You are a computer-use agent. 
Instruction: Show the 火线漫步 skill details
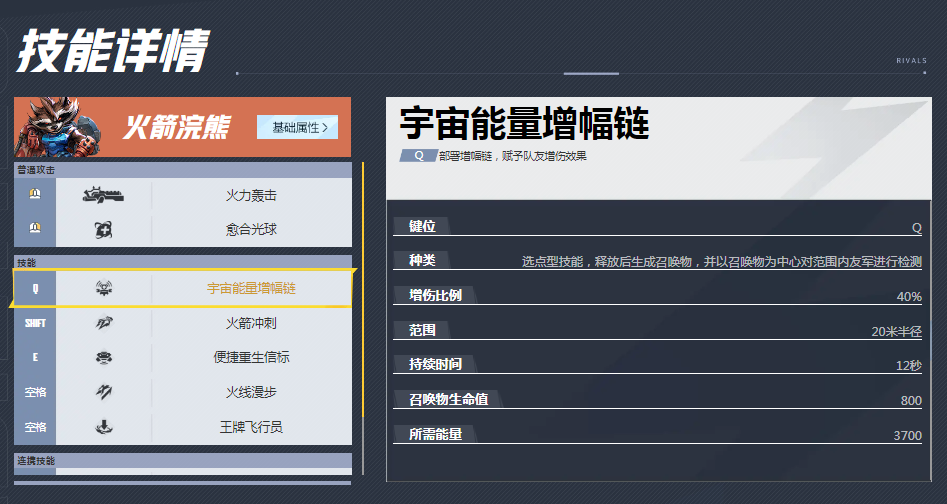(x=250, y=392)
